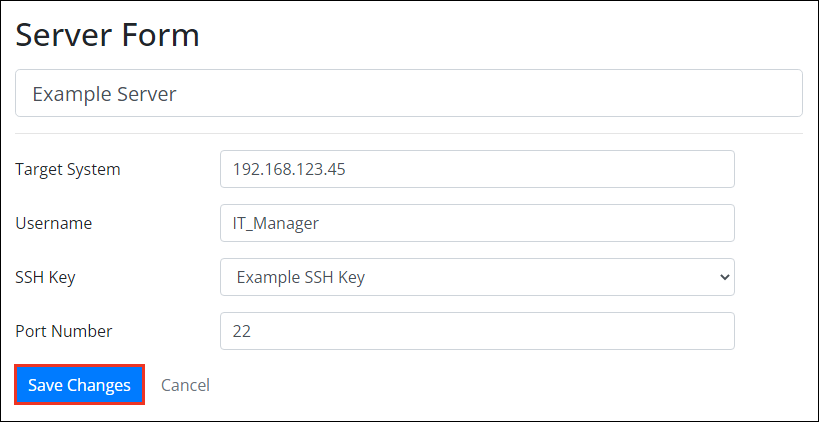This screenshot has width=819, height=422.
Task: Focus the Port Number input field
Action: tap(477, 331)
